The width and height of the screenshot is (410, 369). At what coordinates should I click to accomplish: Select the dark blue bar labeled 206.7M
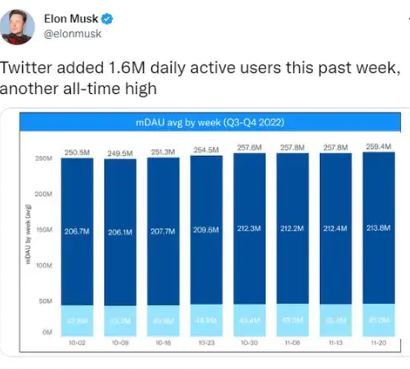[77, 231]
